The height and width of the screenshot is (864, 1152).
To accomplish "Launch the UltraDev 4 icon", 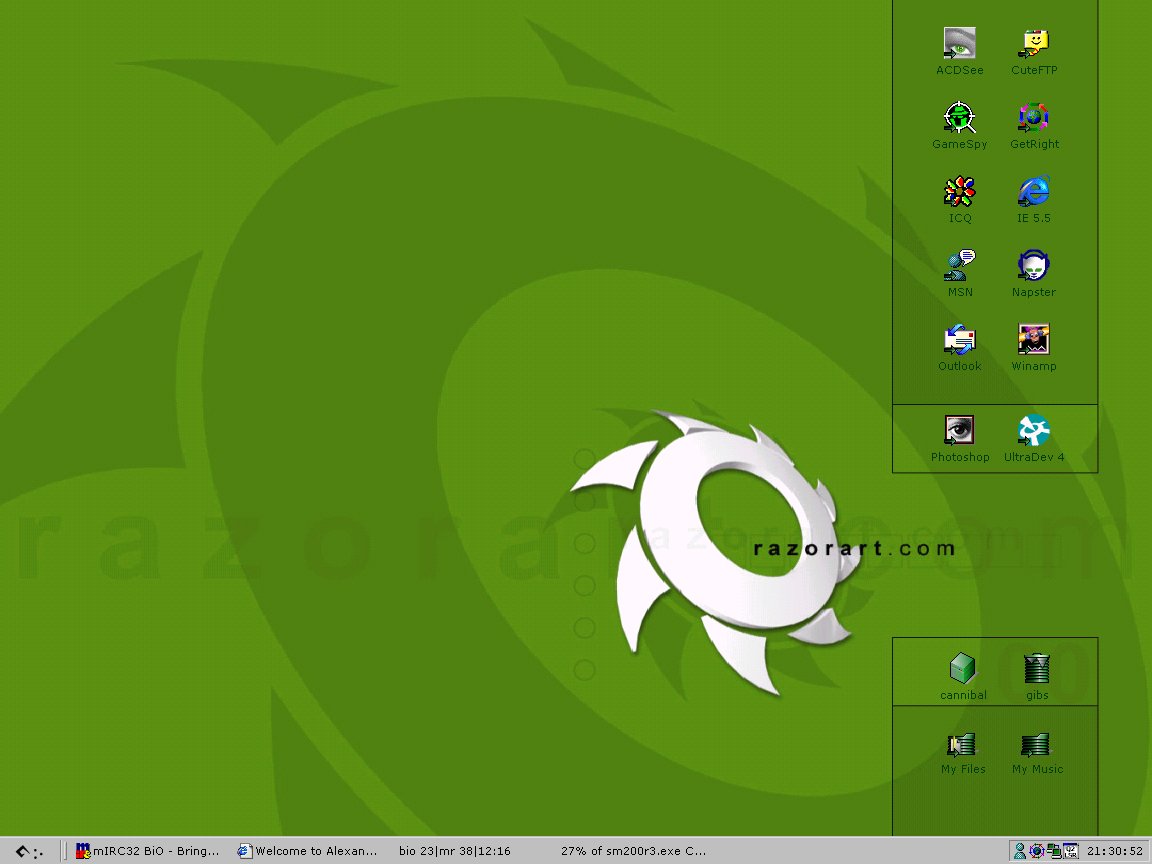I will (1033, 431).
